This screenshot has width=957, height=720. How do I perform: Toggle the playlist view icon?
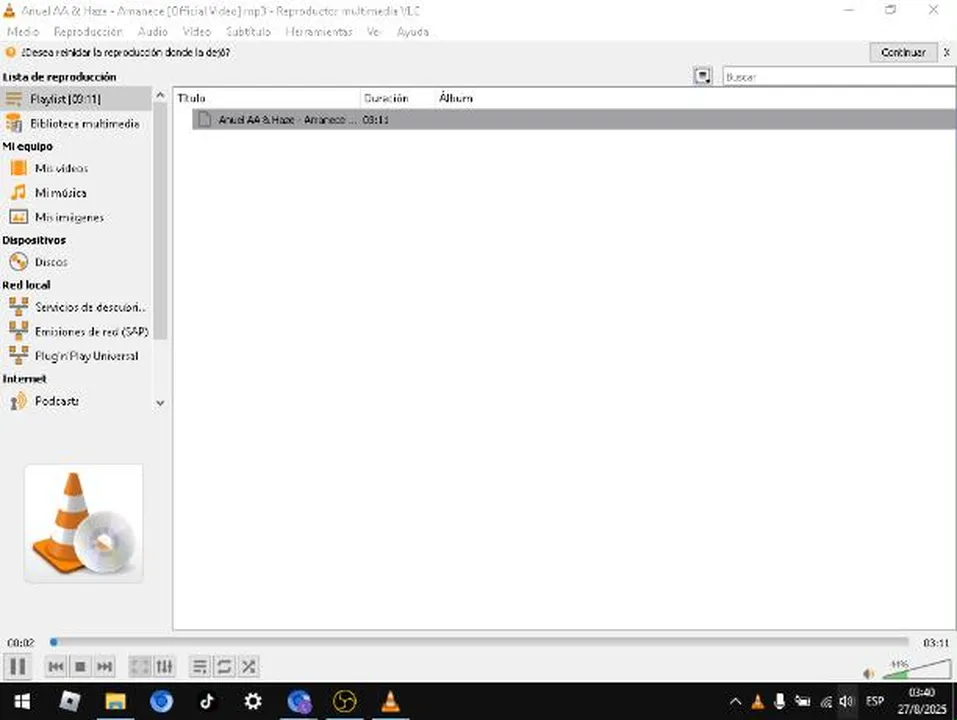point(200,666)
